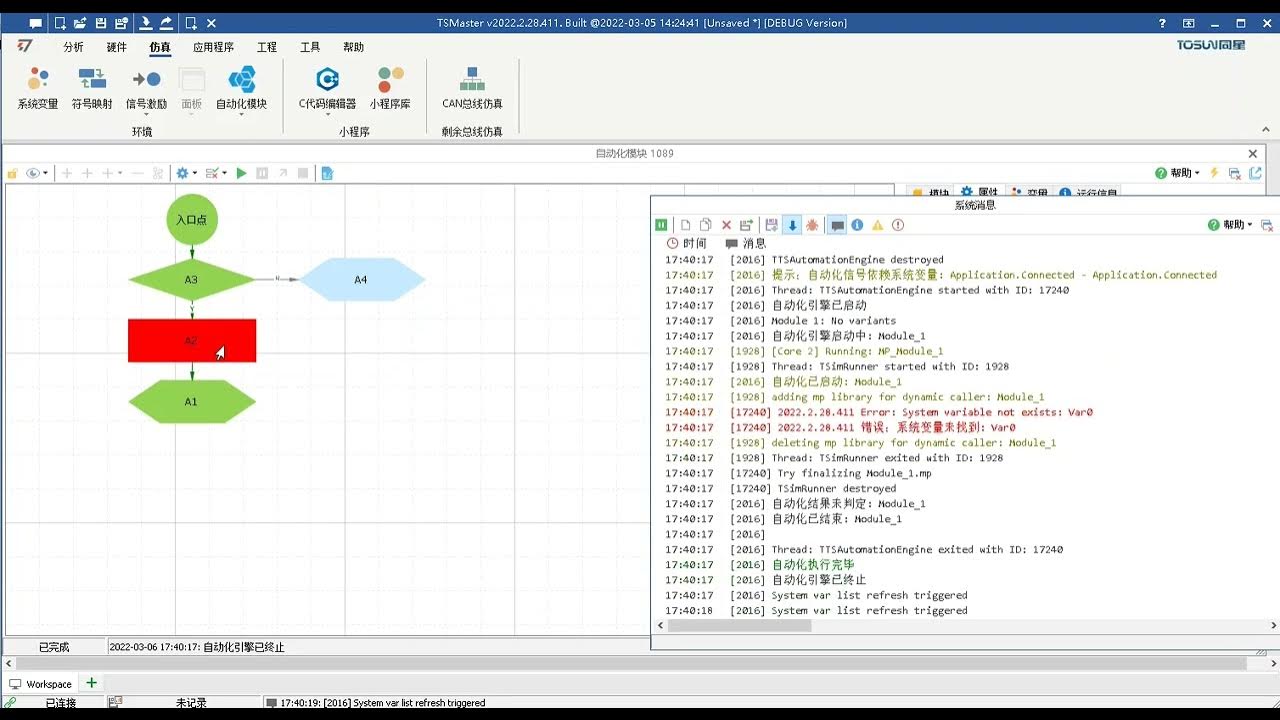Open 信号激励 signal stimulation tool
Screen dimensions: 1280x720
click(146, 88)
